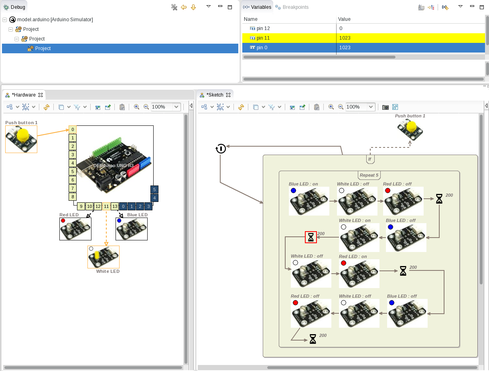Click Arrange All icon in Sketch toolbar
Screen dimensions: 489x371
pyautogui.click(x=204, y=107)
